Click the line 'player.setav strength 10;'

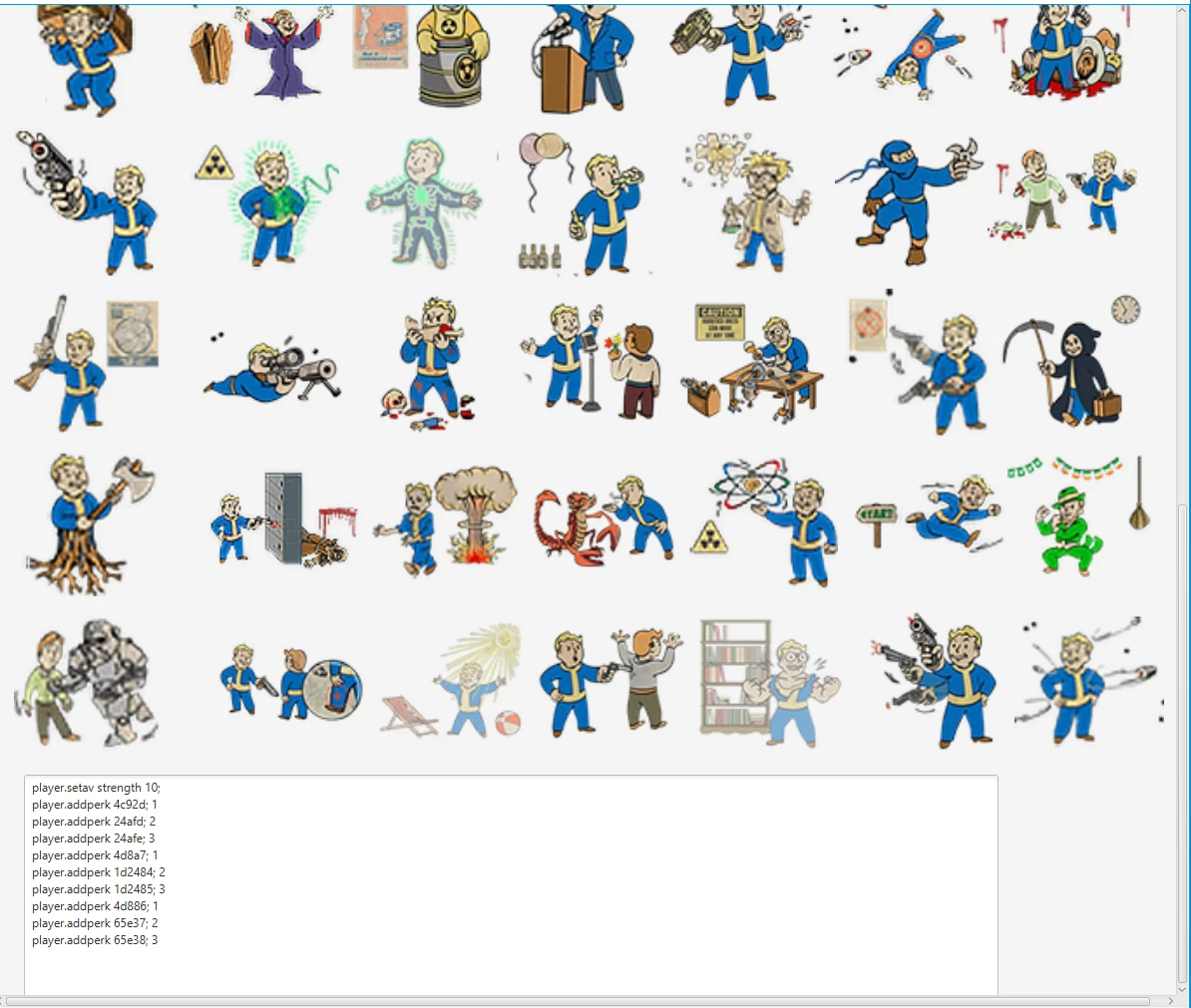[x=96, y=788]
